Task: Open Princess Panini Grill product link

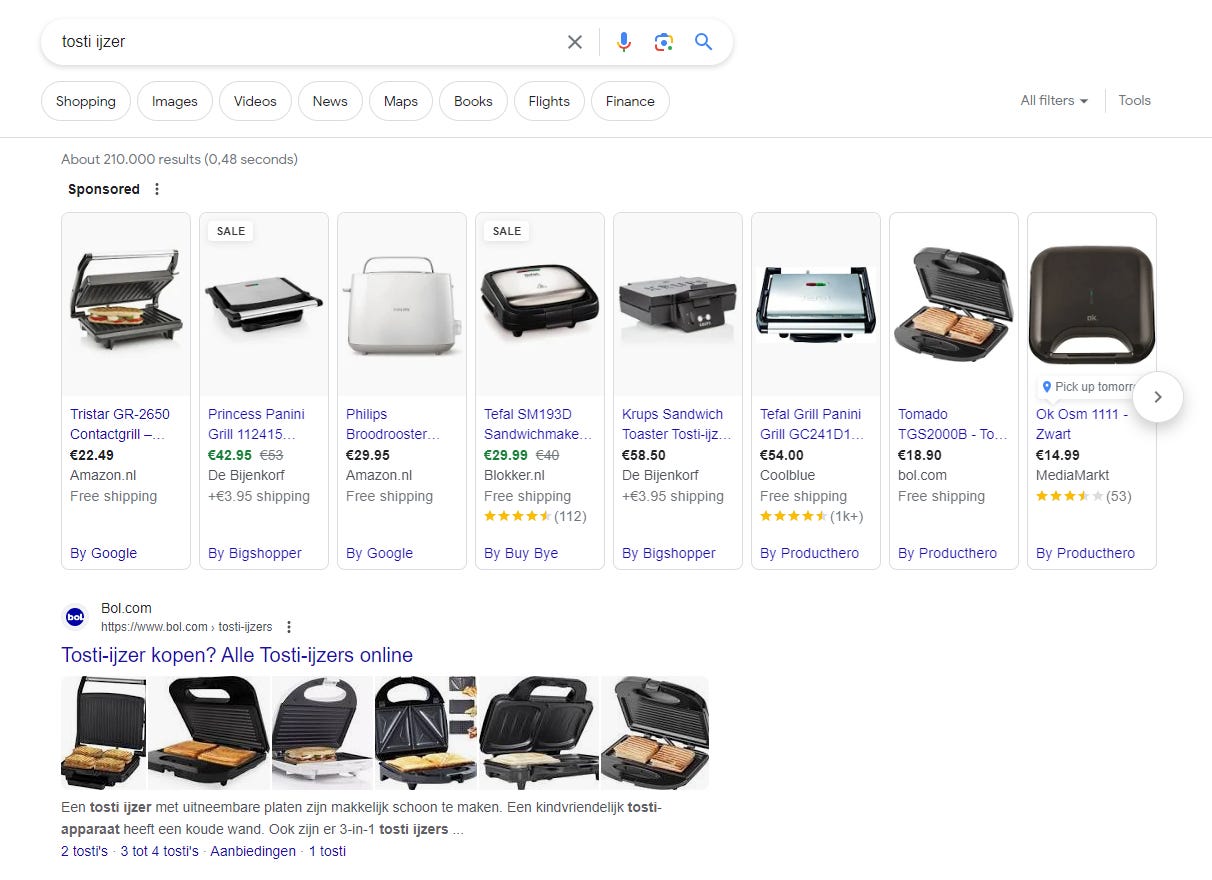Action: coord(256,424)
